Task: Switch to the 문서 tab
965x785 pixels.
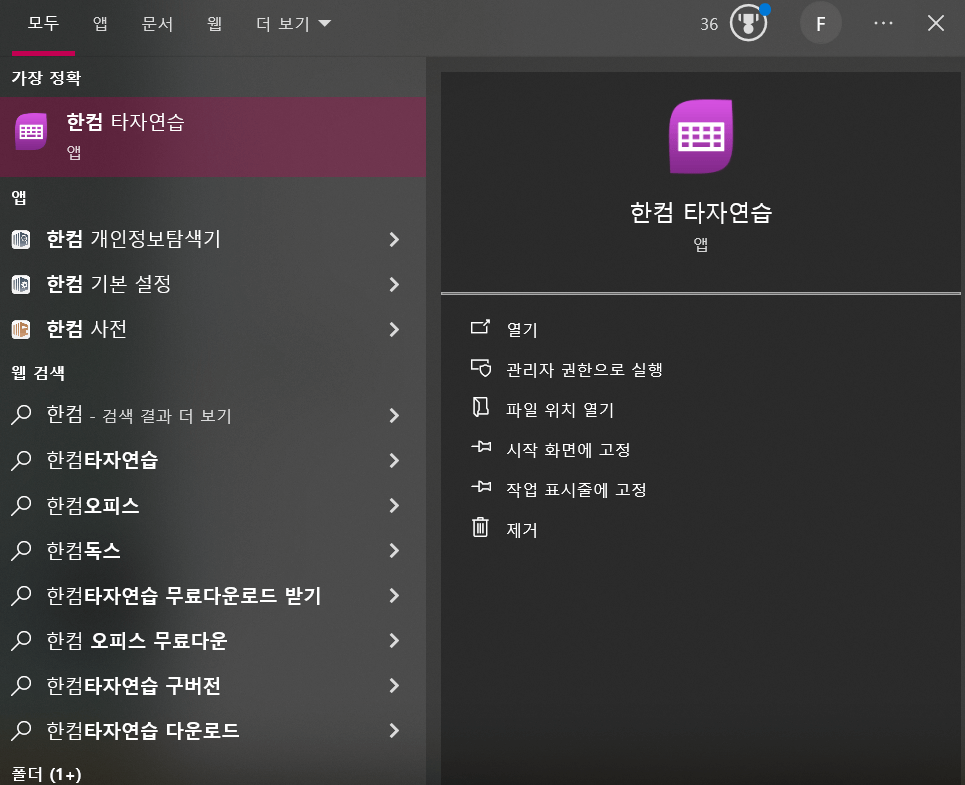Action: coord(157,23)
